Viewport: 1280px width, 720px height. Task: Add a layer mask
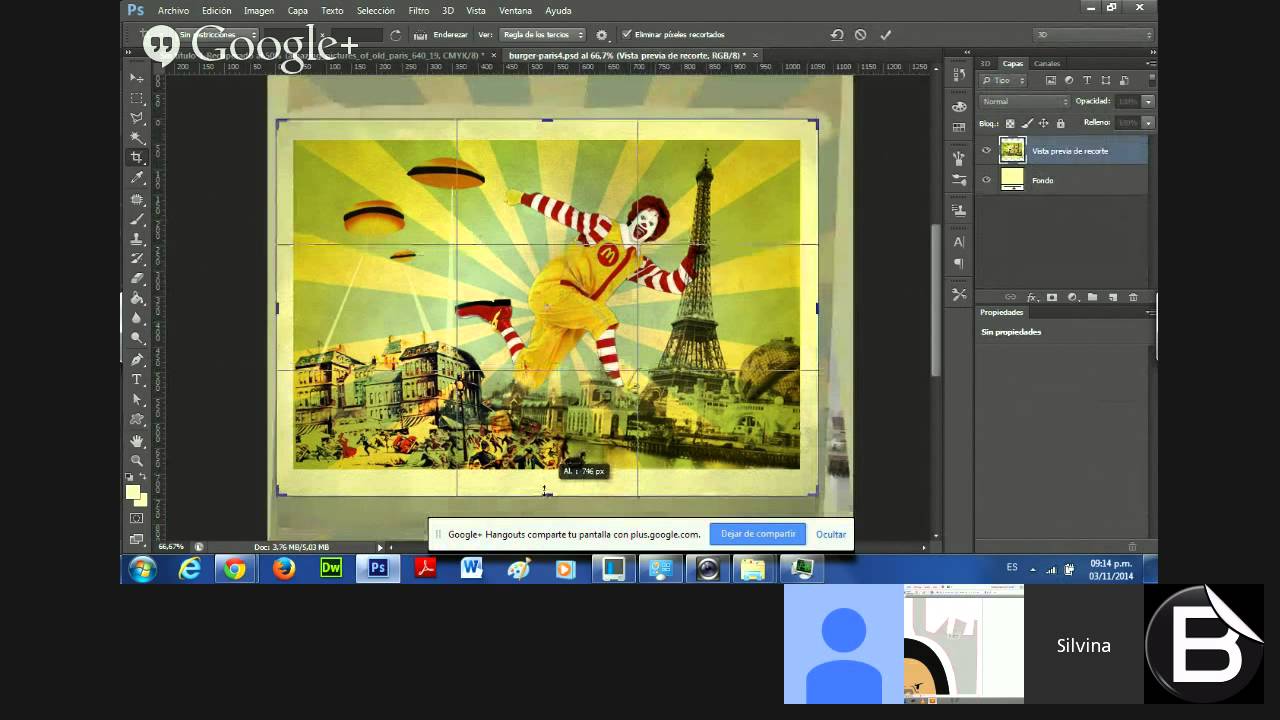click(1051, 297)
